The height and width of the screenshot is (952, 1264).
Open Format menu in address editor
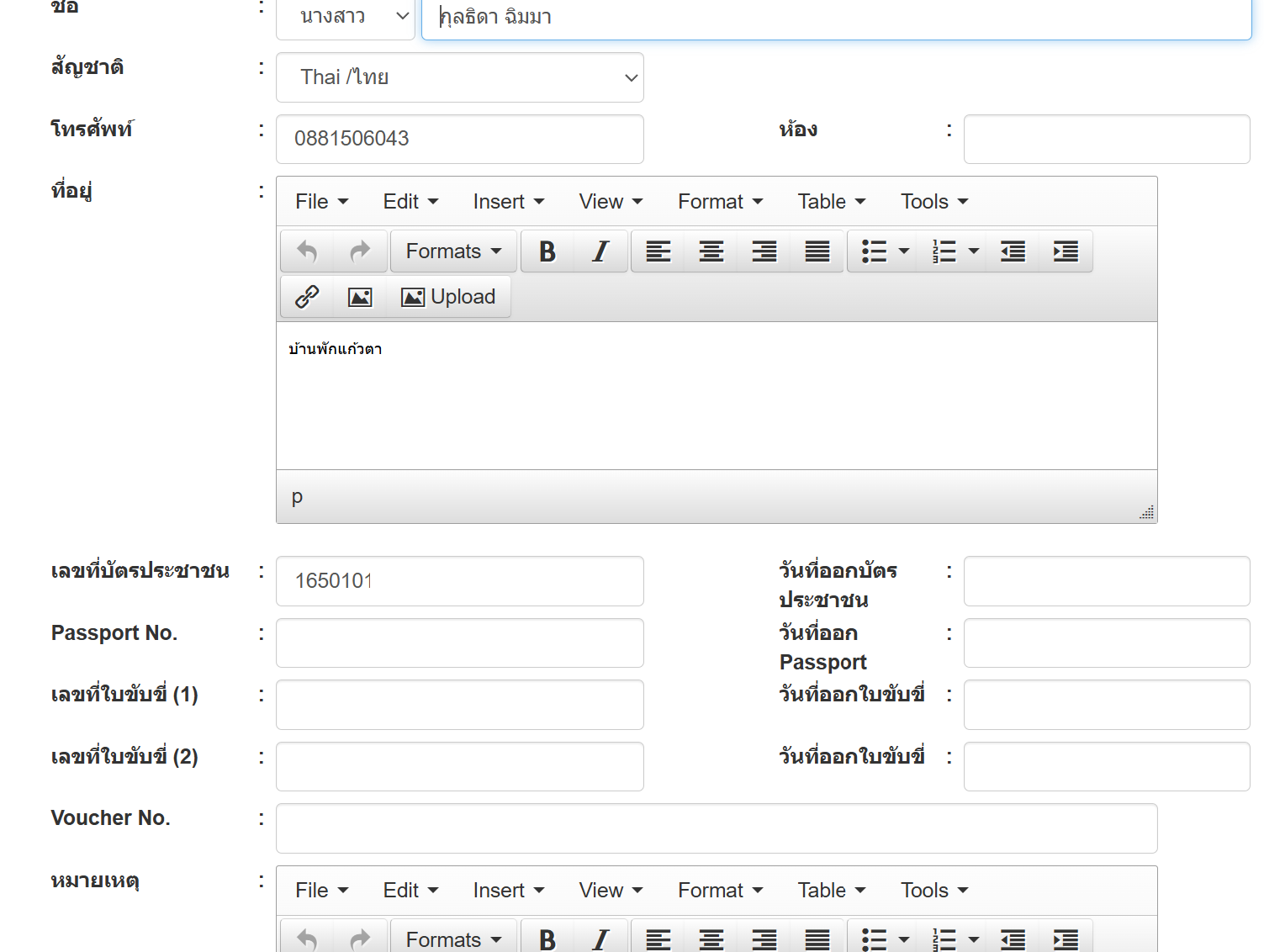(x=721, y=202)
